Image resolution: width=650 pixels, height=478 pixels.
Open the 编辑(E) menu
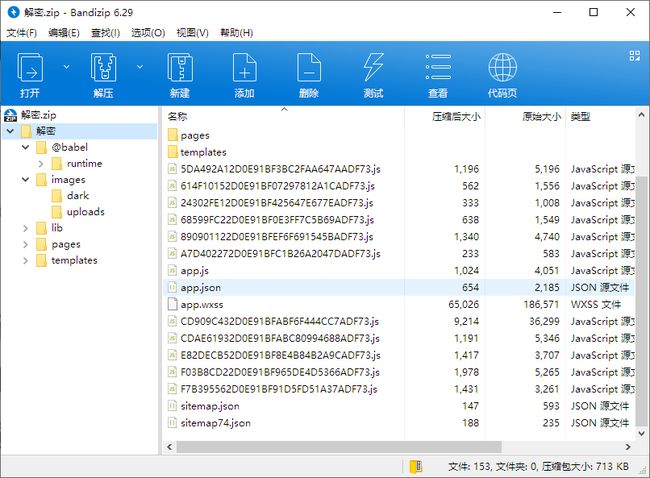(x=64, y=33)
